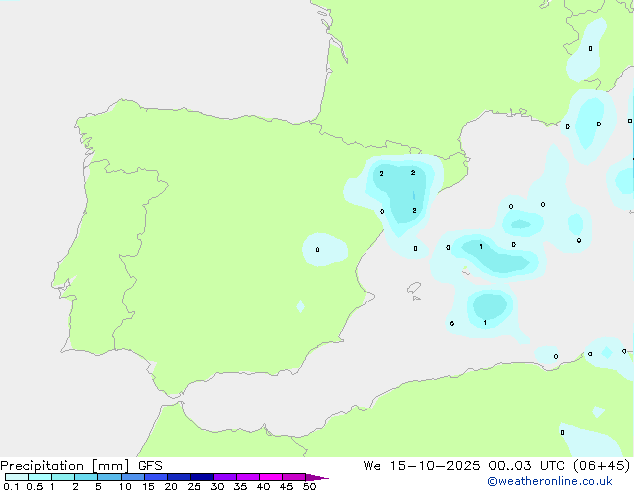Click the '45' legend tick label
The image size is (634, 490).
pyautogui.click(x=286, y=486)
